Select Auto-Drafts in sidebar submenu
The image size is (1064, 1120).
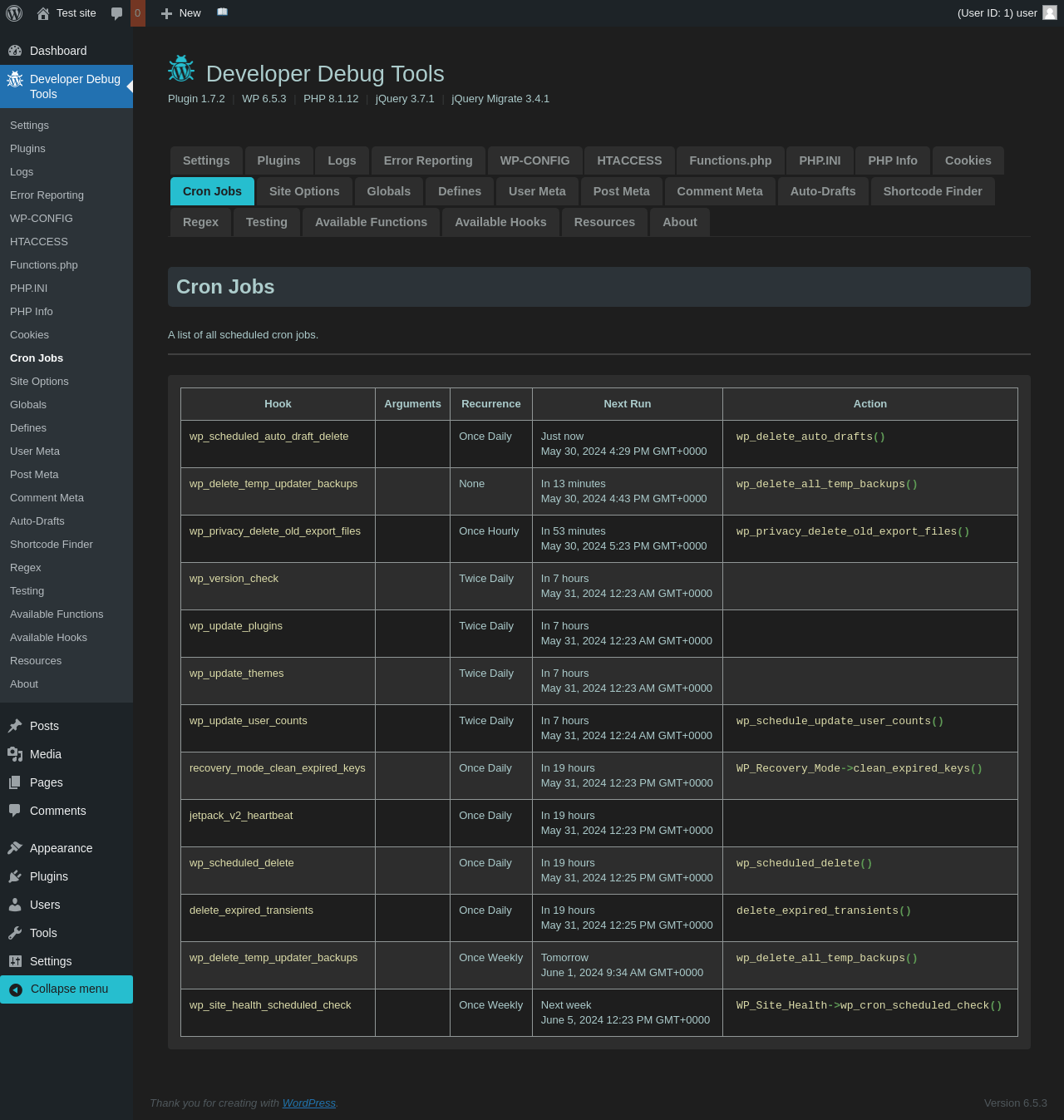click(37, 521)
